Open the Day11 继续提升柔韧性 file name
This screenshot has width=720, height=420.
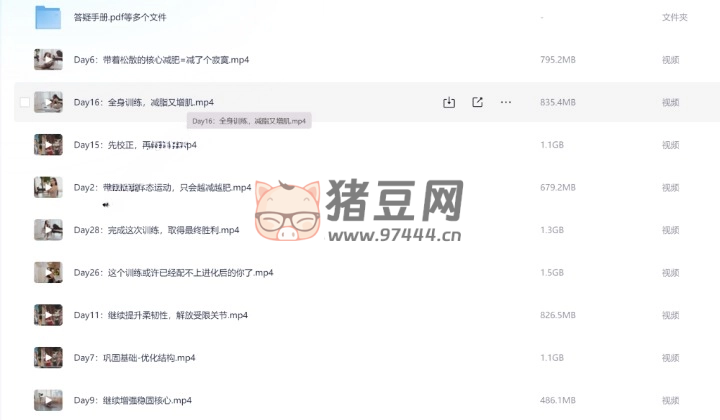click(160, 315)
